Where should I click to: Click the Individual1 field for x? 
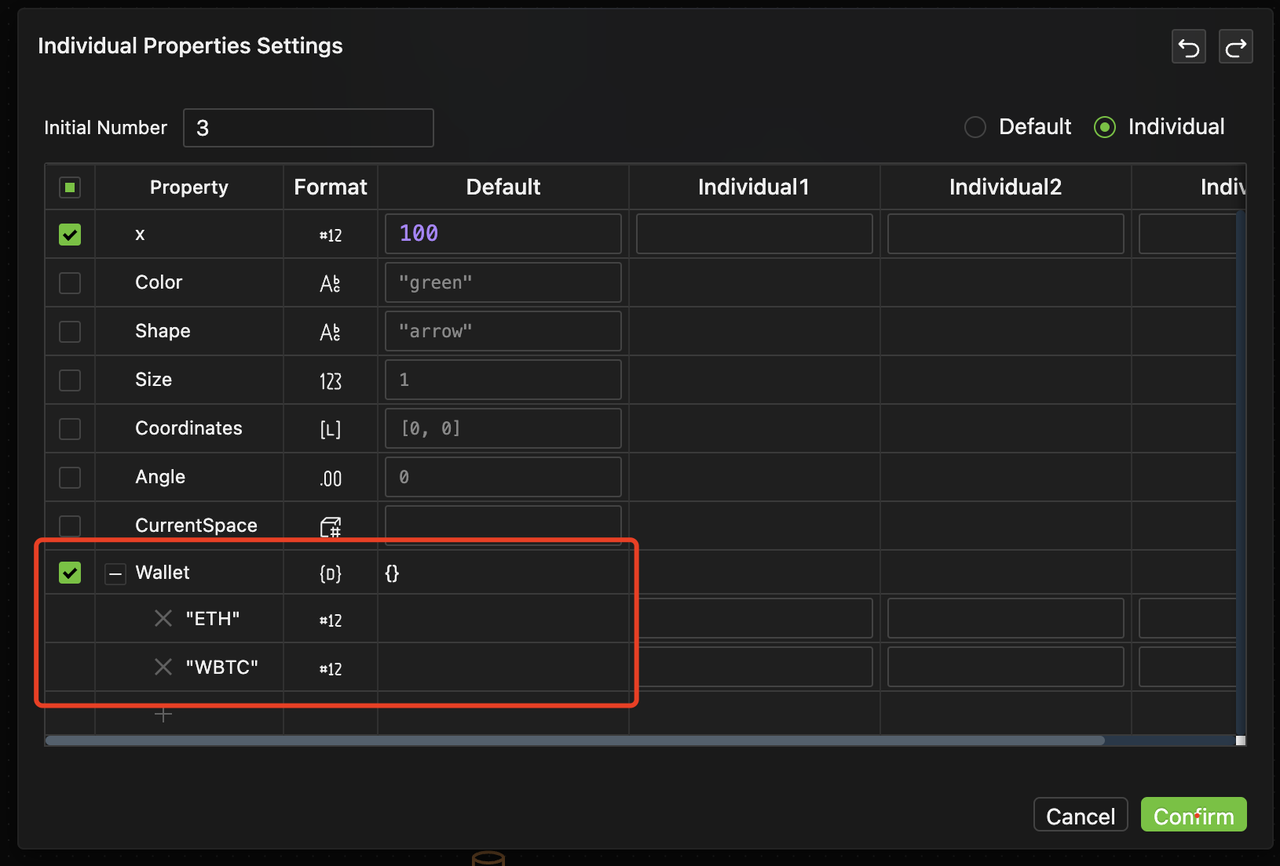pyautogui.click(x=754, y=234)
